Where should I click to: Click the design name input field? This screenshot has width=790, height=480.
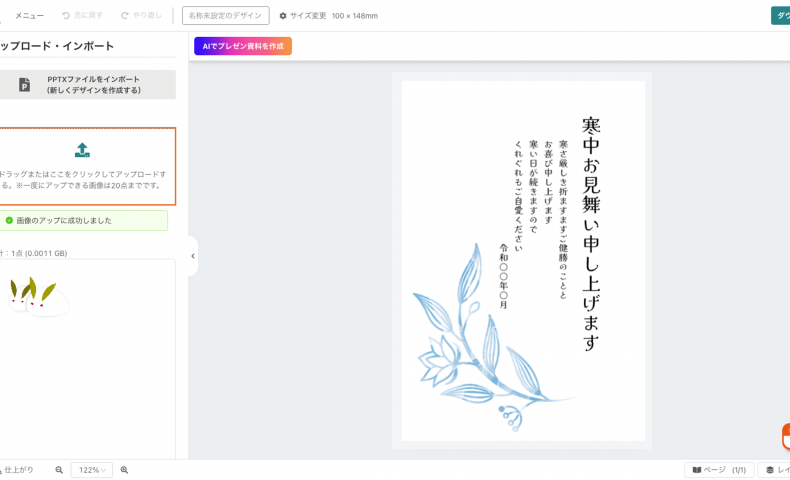(225, 16)
